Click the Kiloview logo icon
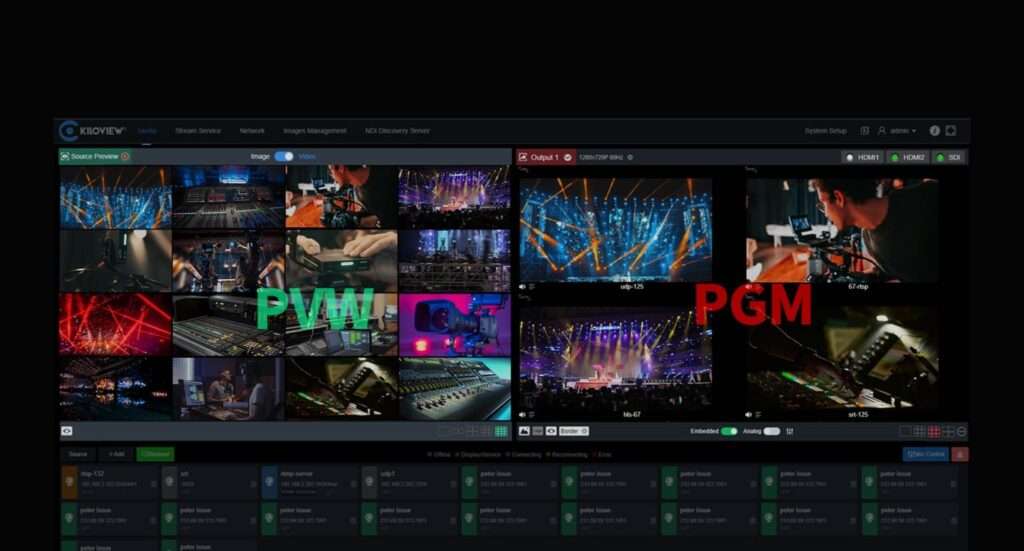This screenshot has width=1024, height=551. coord(69,131)
